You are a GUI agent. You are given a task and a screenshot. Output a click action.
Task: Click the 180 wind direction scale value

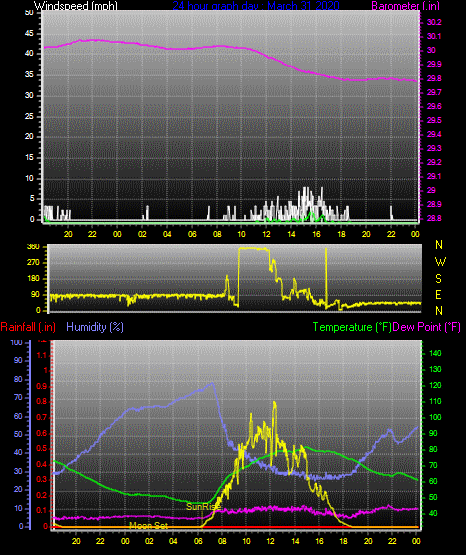[x=33, y=279]
